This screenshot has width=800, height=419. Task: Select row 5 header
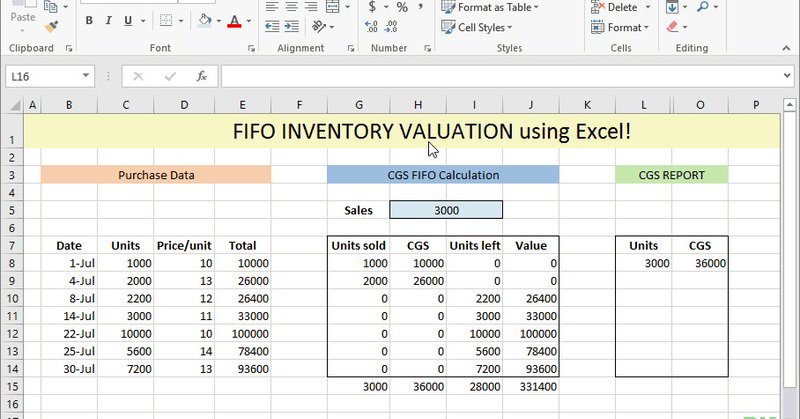click(x=12, y=210)
